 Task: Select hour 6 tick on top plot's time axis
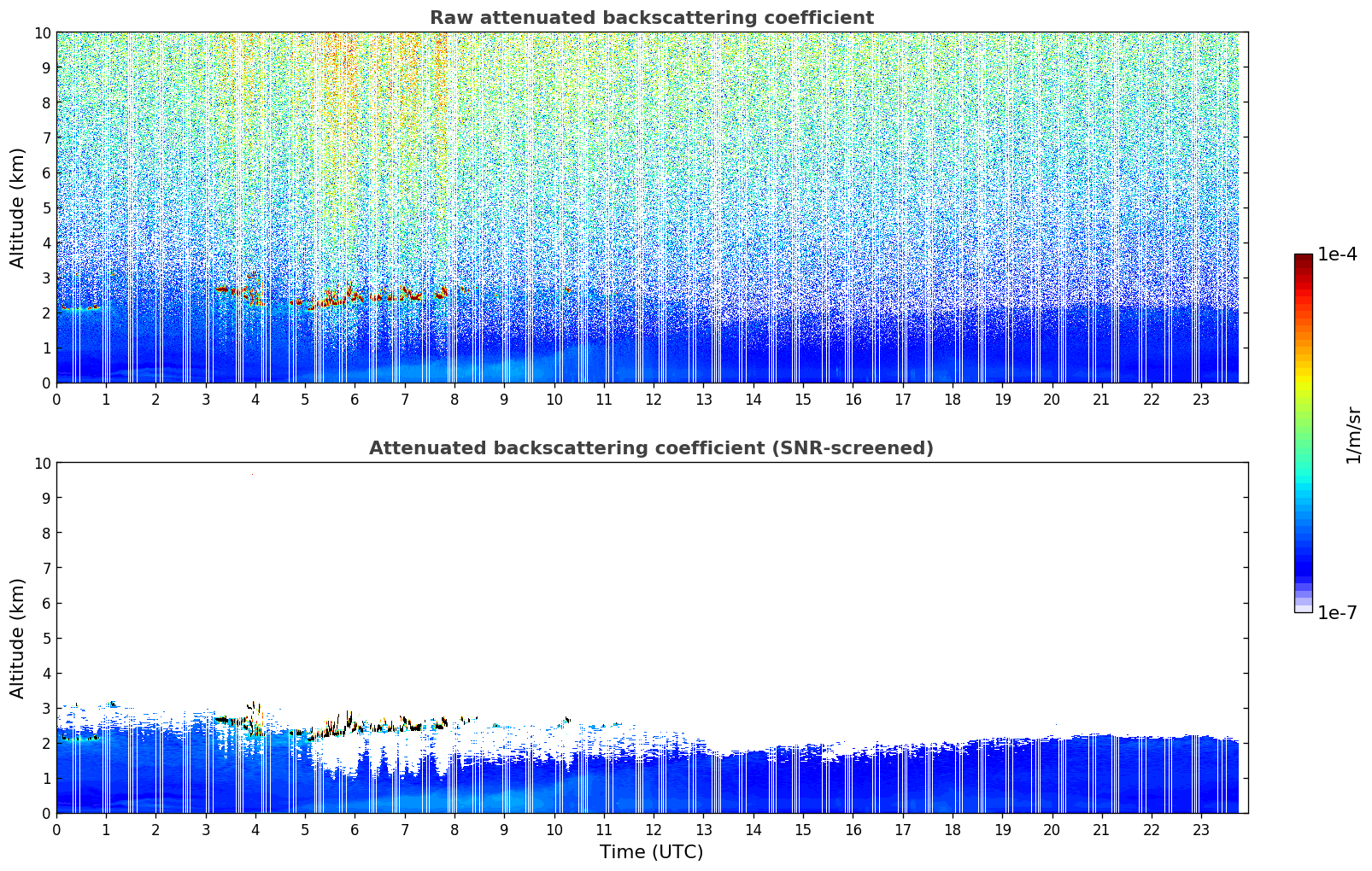pyautogui.click(x=355, y=399)
